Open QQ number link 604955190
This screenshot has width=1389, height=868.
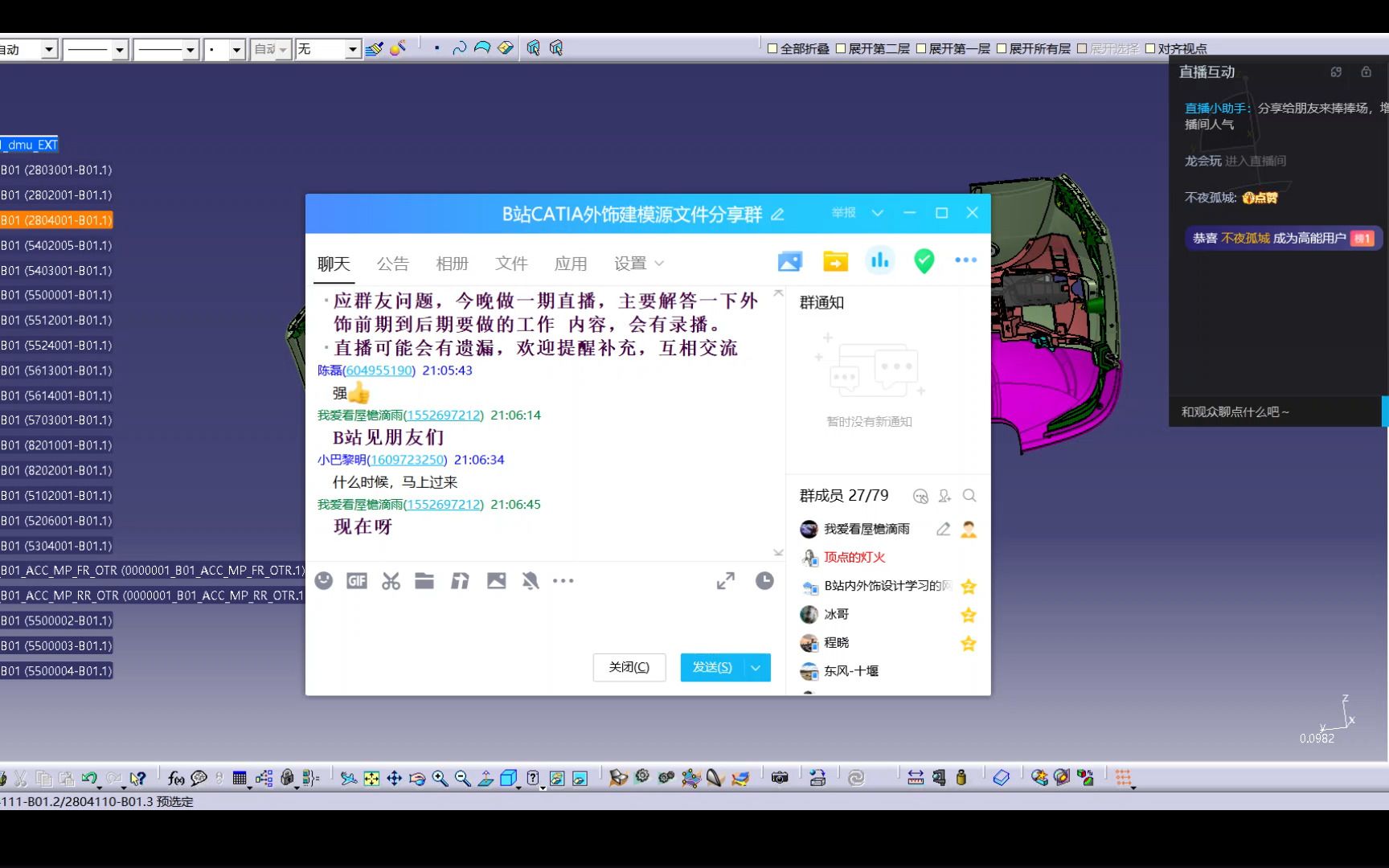pyautogui.click(x=379, y=371)
